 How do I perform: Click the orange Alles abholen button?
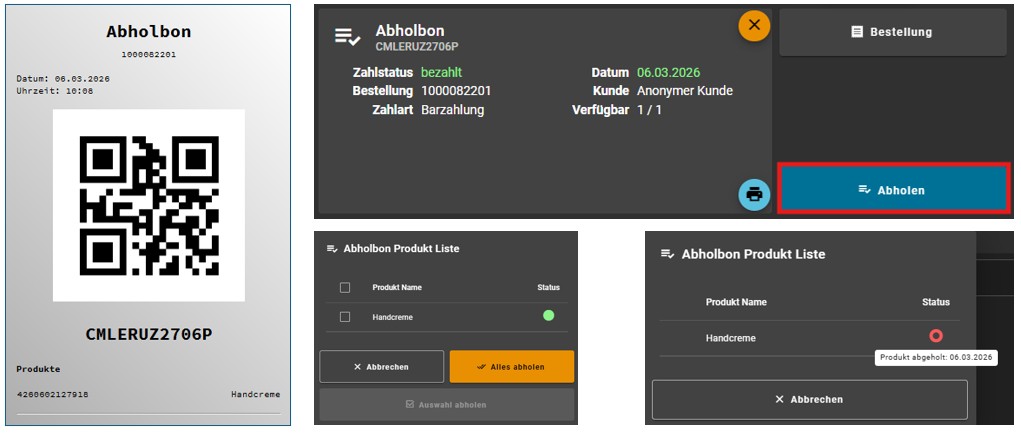tap(512, 367)
